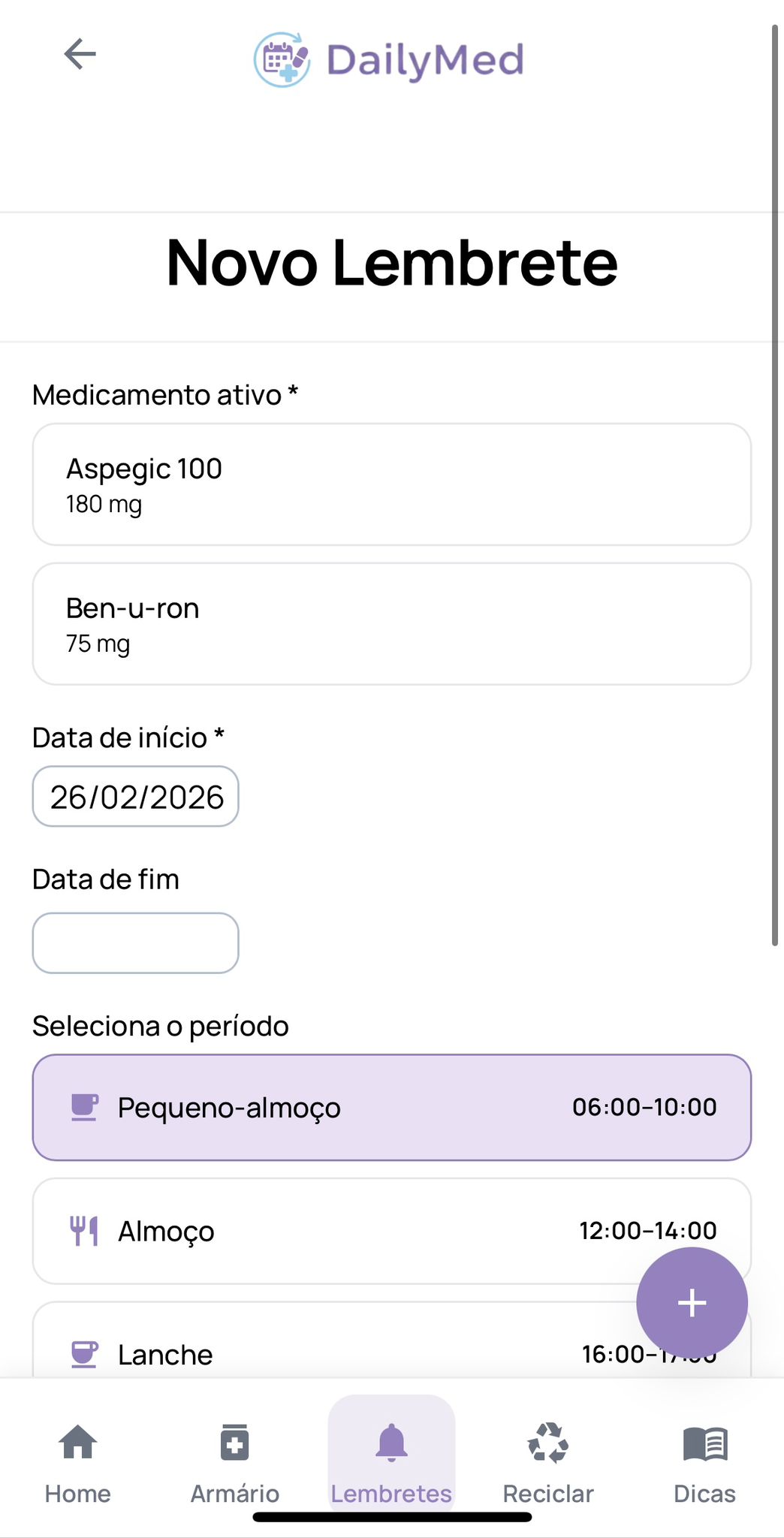Image resolution: width=784 pixels, height=1538 pixels.
Task: Open the empty Data de fim field
Action: click(x=136, y=943)
